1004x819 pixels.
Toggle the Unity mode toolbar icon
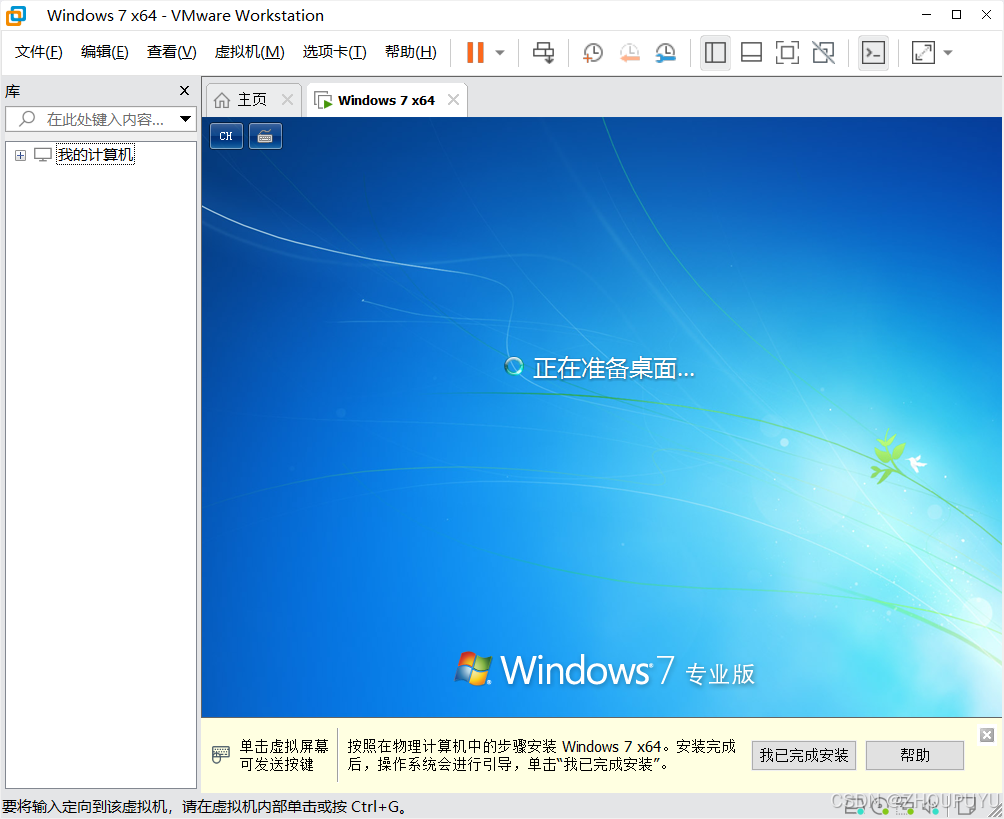[823, 53]
